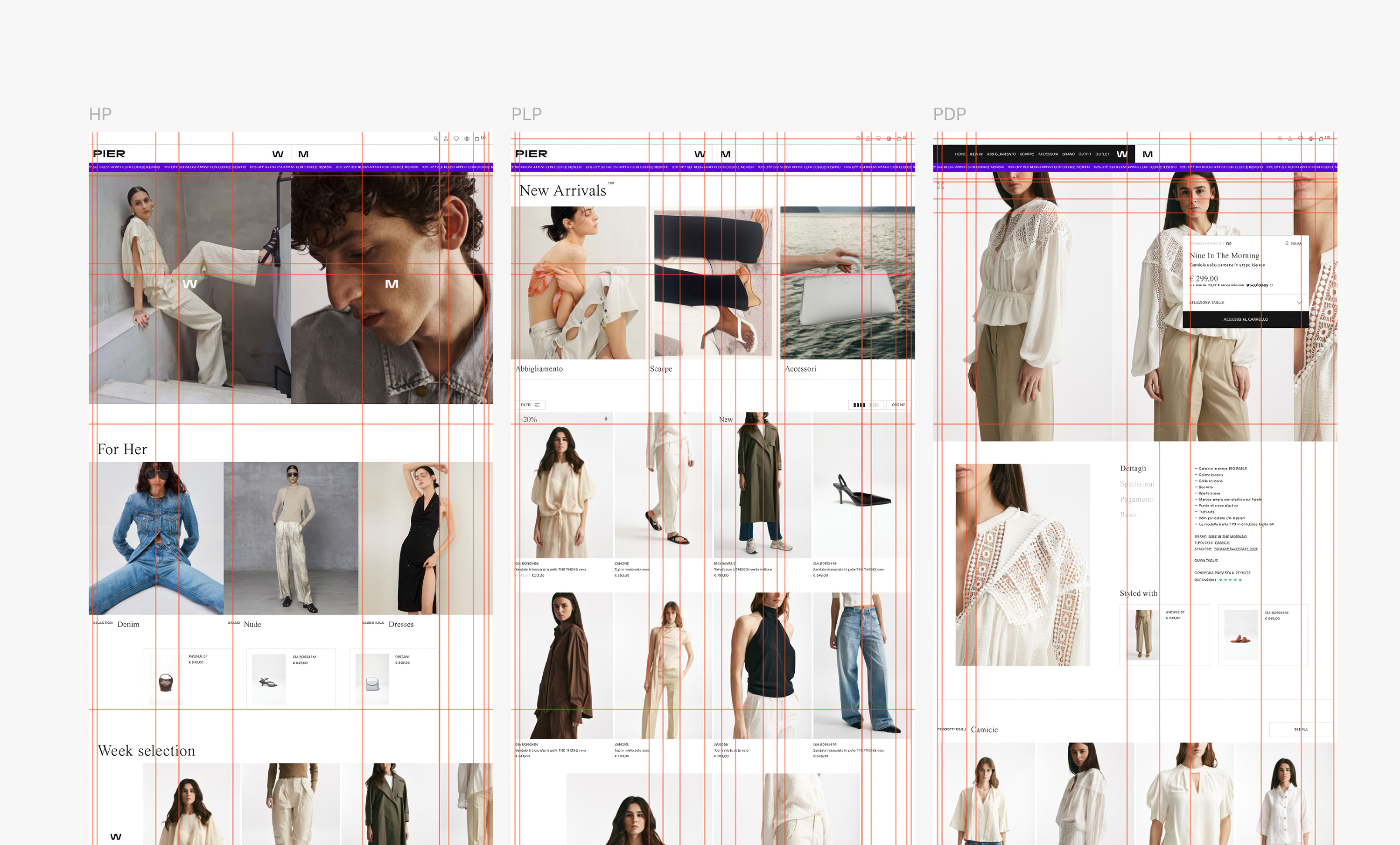Image resolution: width=1400 pixels, height=845 pixels.
Task: Click the Accessori category thumbnail image
Action: pyautogui.click(x=847, y=282)
